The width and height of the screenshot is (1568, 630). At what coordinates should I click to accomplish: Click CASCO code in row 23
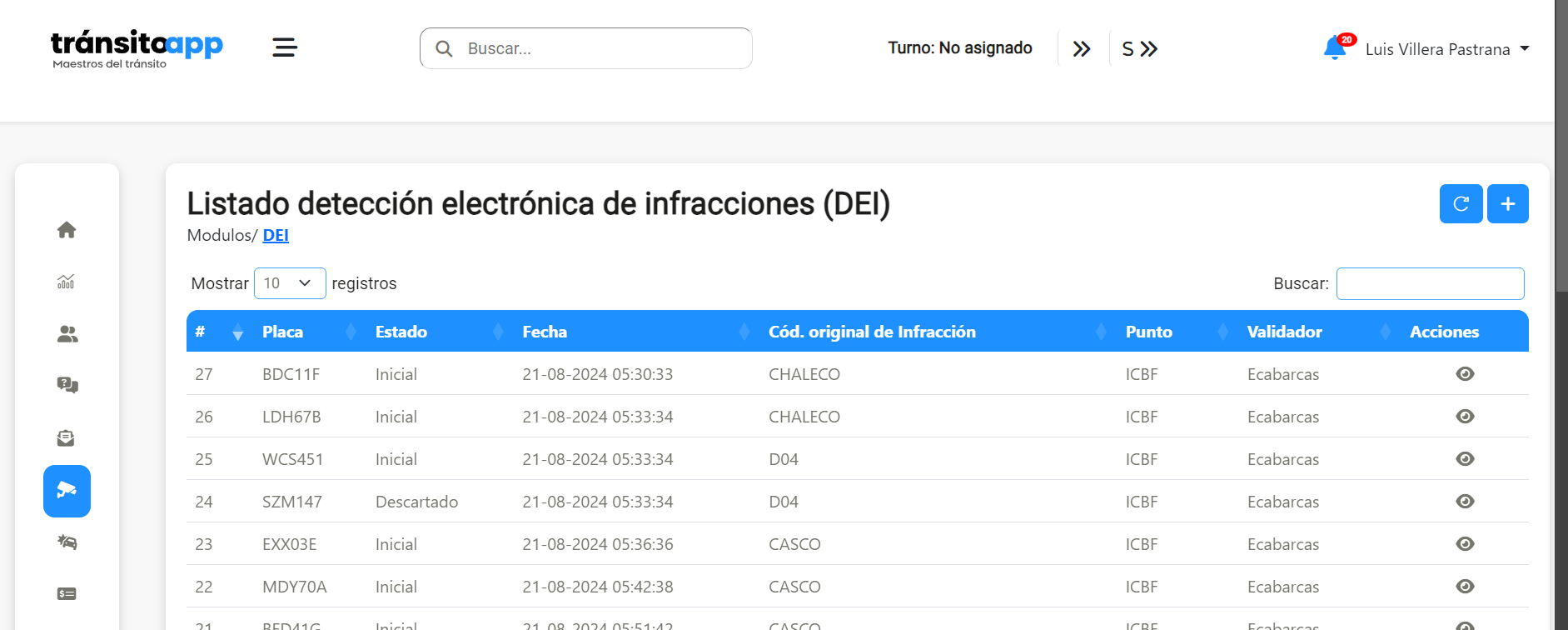click(794, 544)
